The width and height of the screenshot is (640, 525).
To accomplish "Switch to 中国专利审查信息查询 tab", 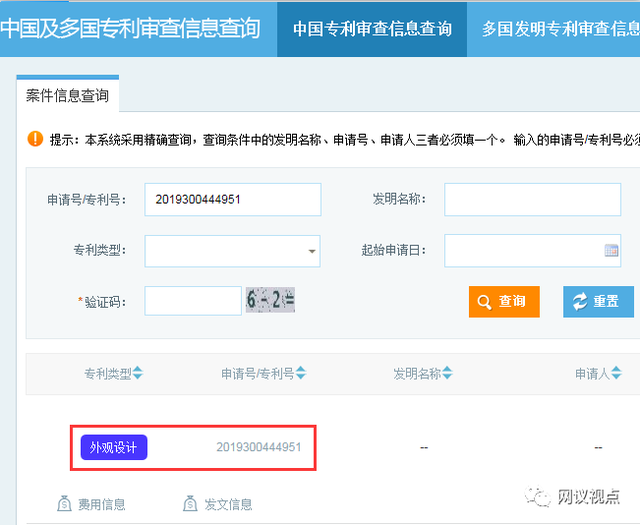I will (x=372, y=29).
